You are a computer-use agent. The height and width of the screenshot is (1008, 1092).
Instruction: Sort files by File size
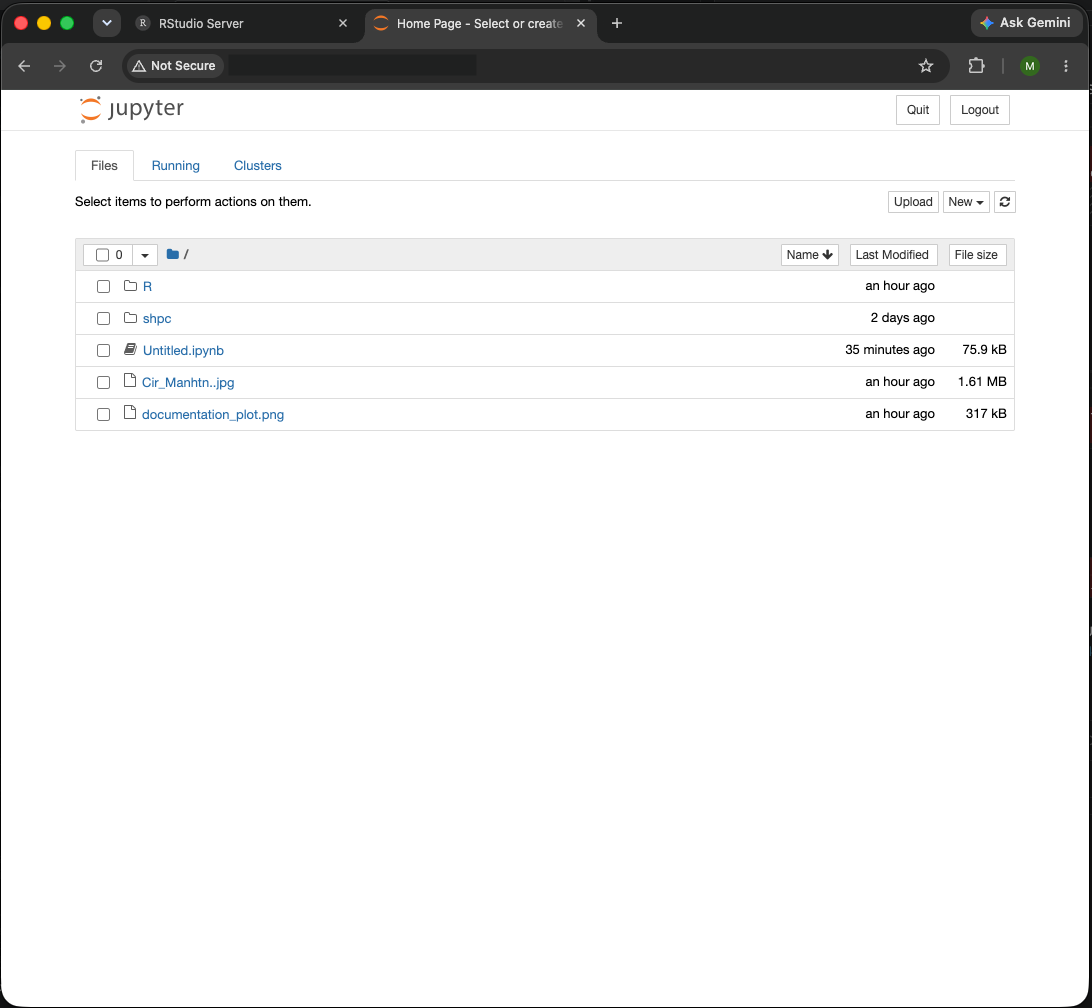pos(976,255)
